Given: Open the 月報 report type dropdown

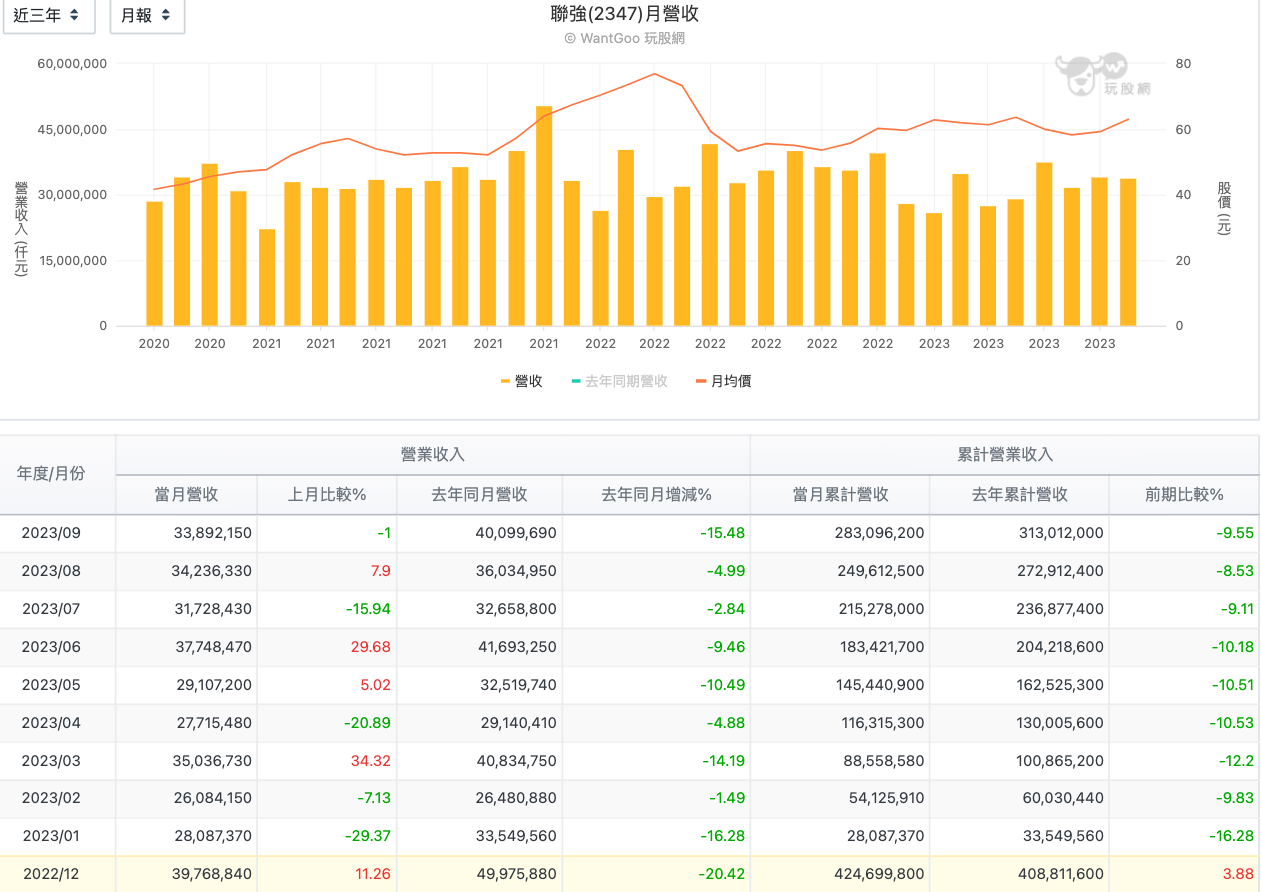Looking at the screenshot, I should [x=146, y=16].
